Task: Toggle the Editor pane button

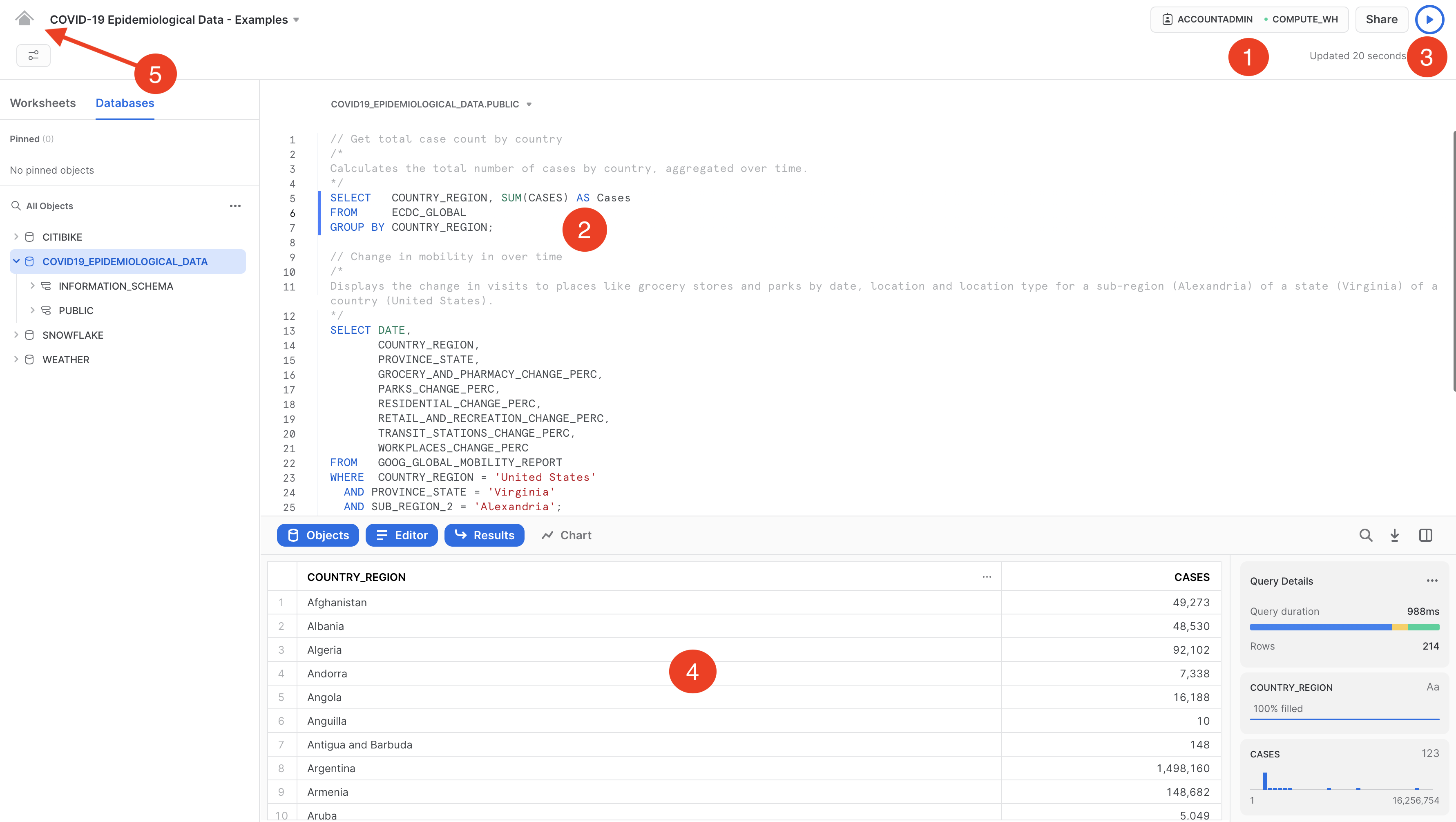Action: pos(401,535)
